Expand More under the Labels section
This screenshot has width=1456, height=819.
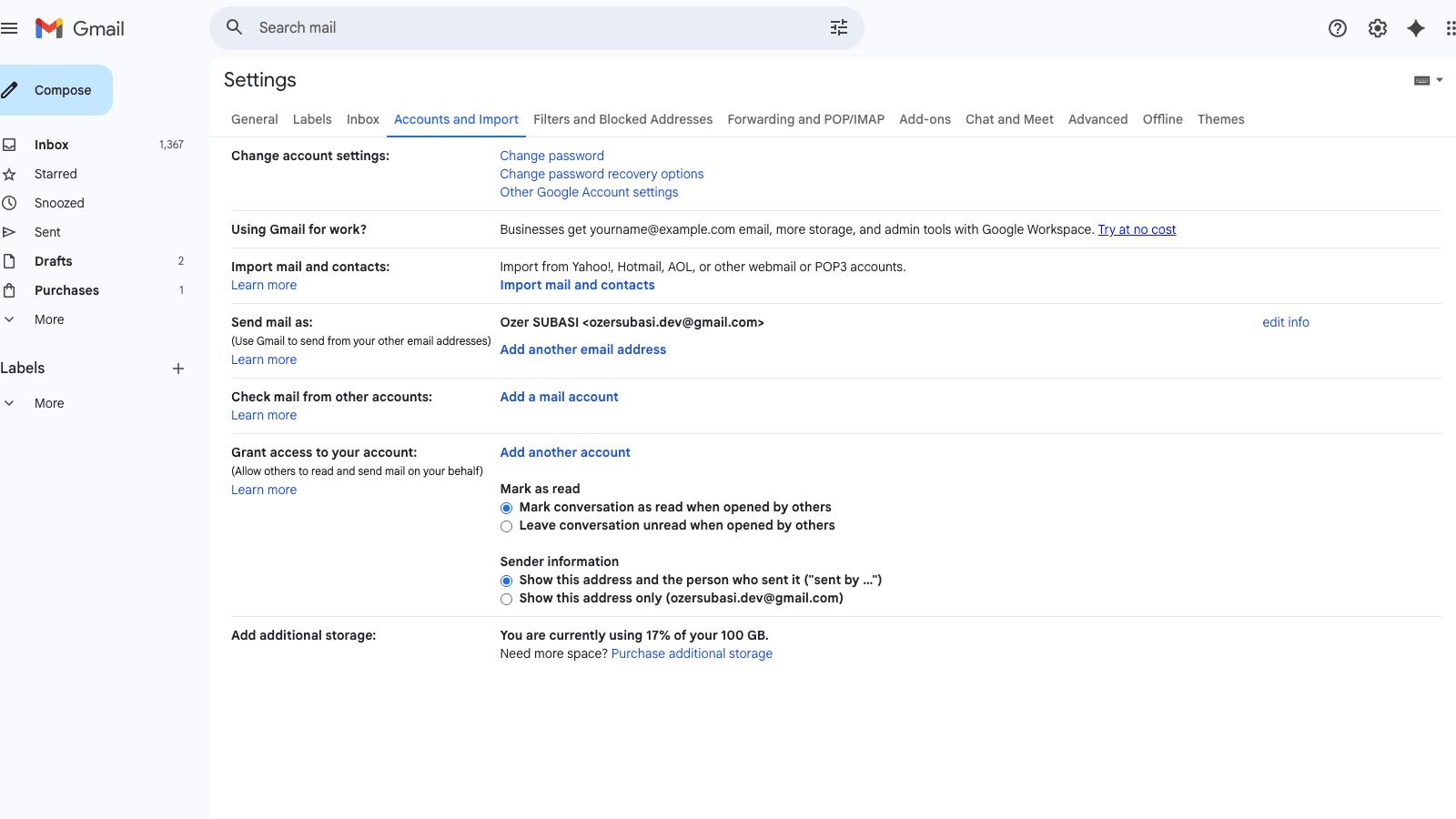pyautogui.click(x=49, y=403)
